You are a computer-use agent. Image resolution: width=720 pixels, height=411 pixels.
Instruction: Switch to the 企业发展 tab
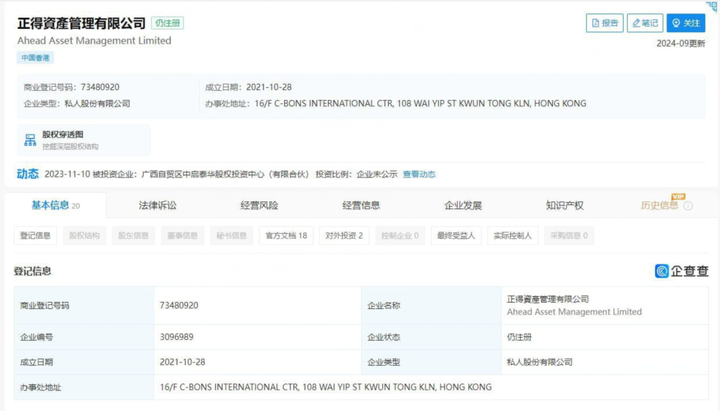[x=463, y=205]
